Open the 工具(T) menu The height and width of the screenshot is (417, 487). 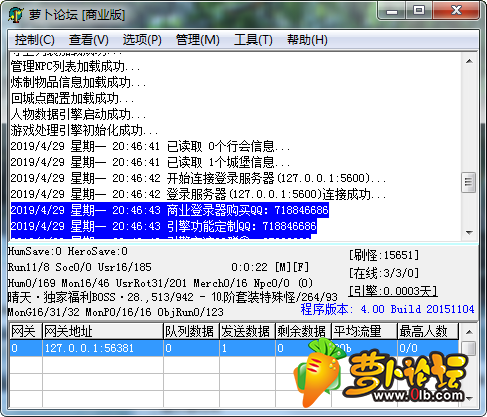[x=253, y=40]
